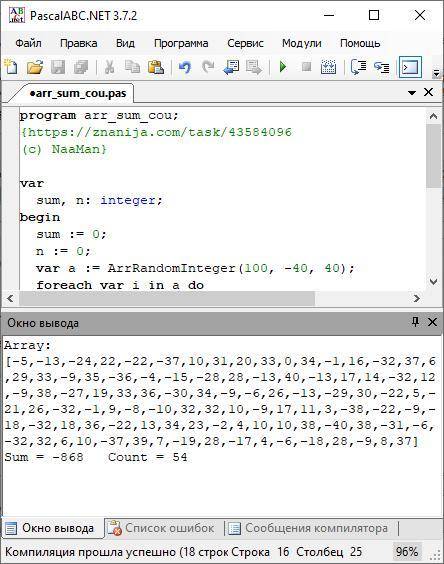Click the Step Into debug icon

click(381, 67)
